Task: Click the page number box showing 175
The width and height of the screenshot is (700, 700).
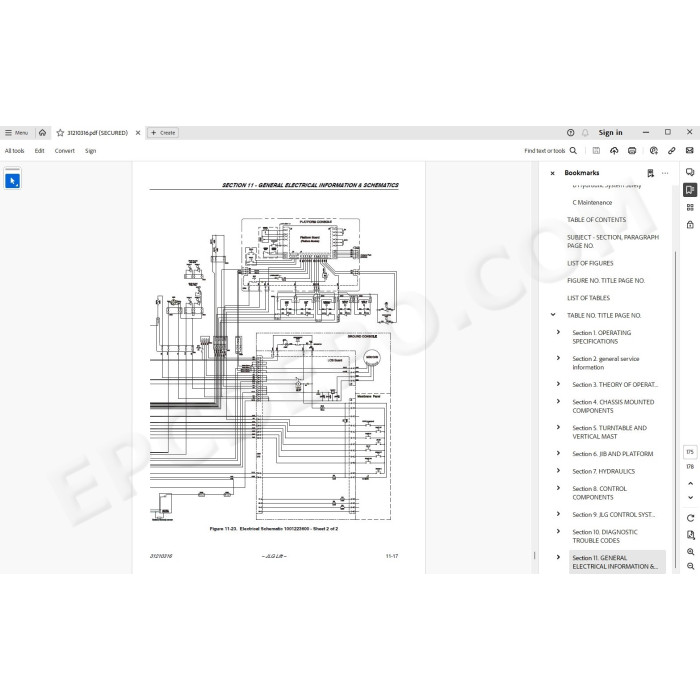Action: [690, 452]
